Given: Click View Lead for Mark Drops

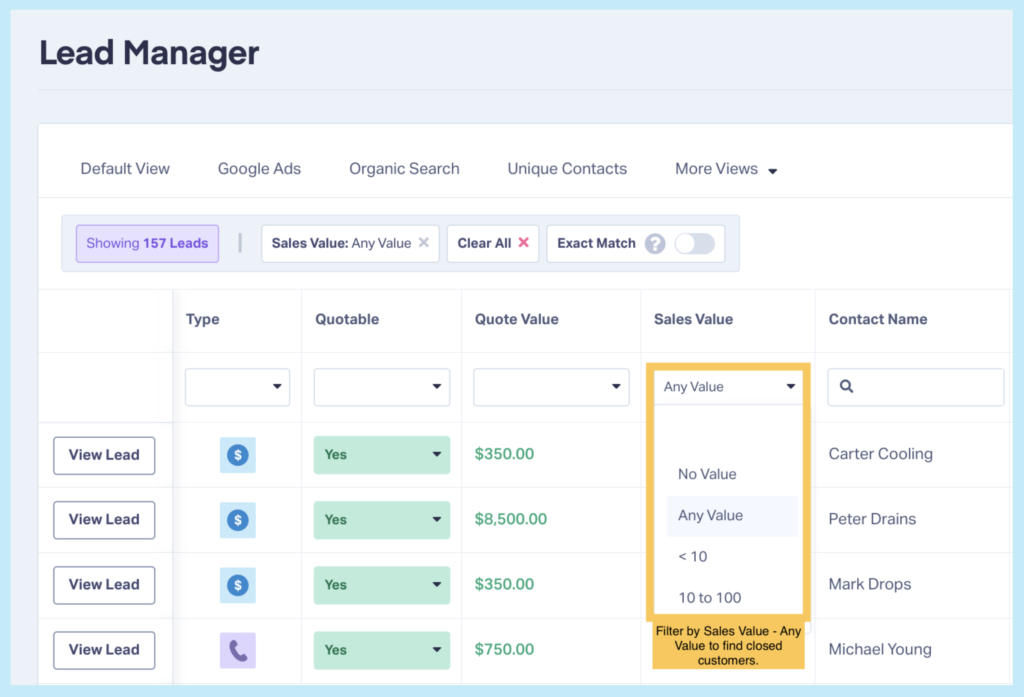Looking at the screenshot, I should (104, 584).
